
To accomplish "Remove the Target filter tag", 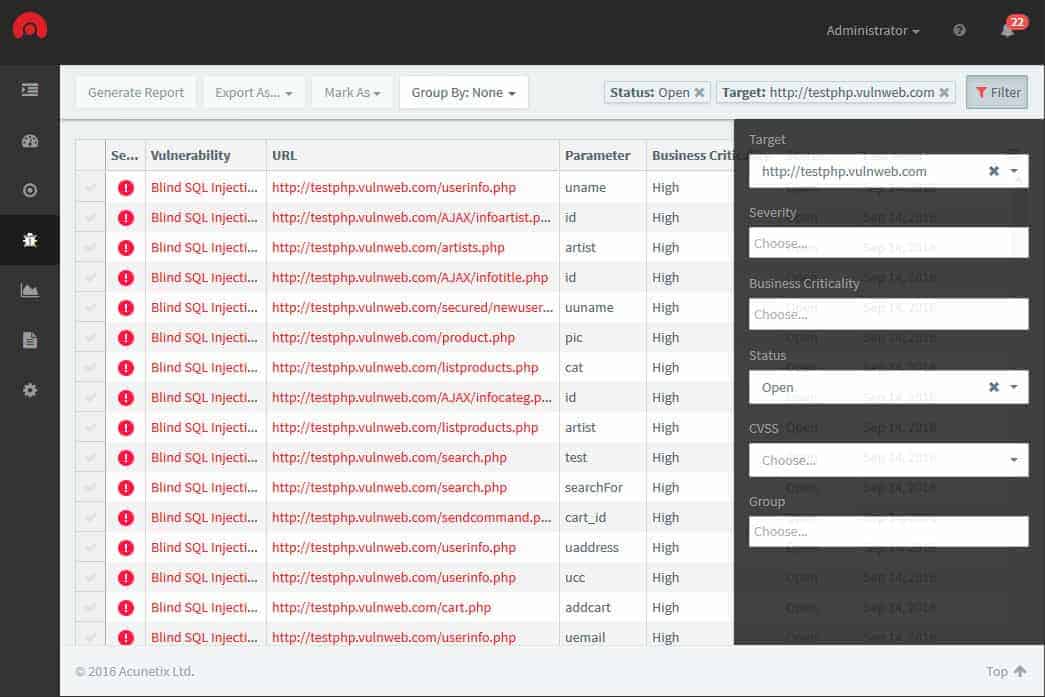I will [x=944, y=93].
